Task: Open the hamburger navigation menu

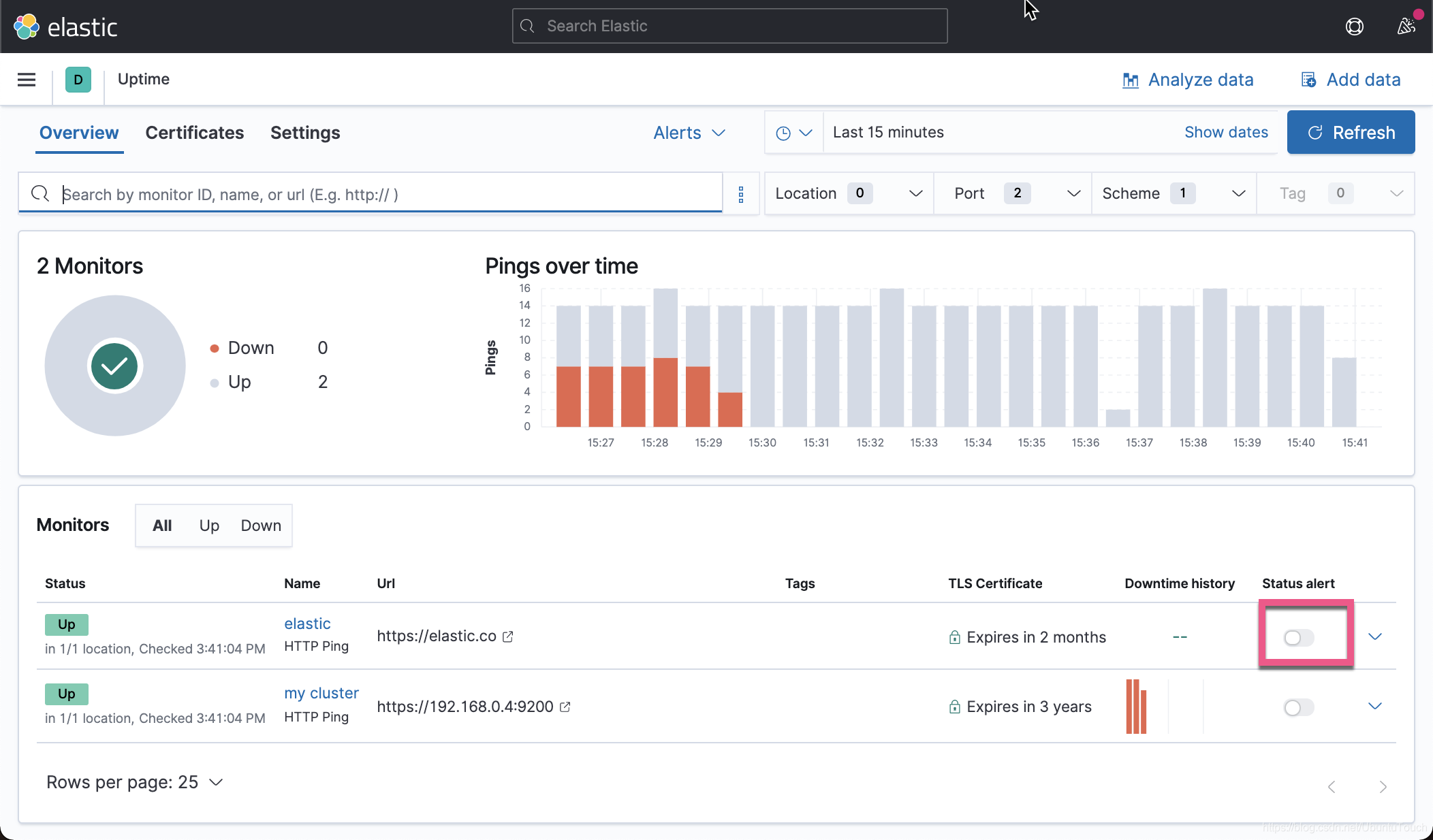Action: point(27,80)
